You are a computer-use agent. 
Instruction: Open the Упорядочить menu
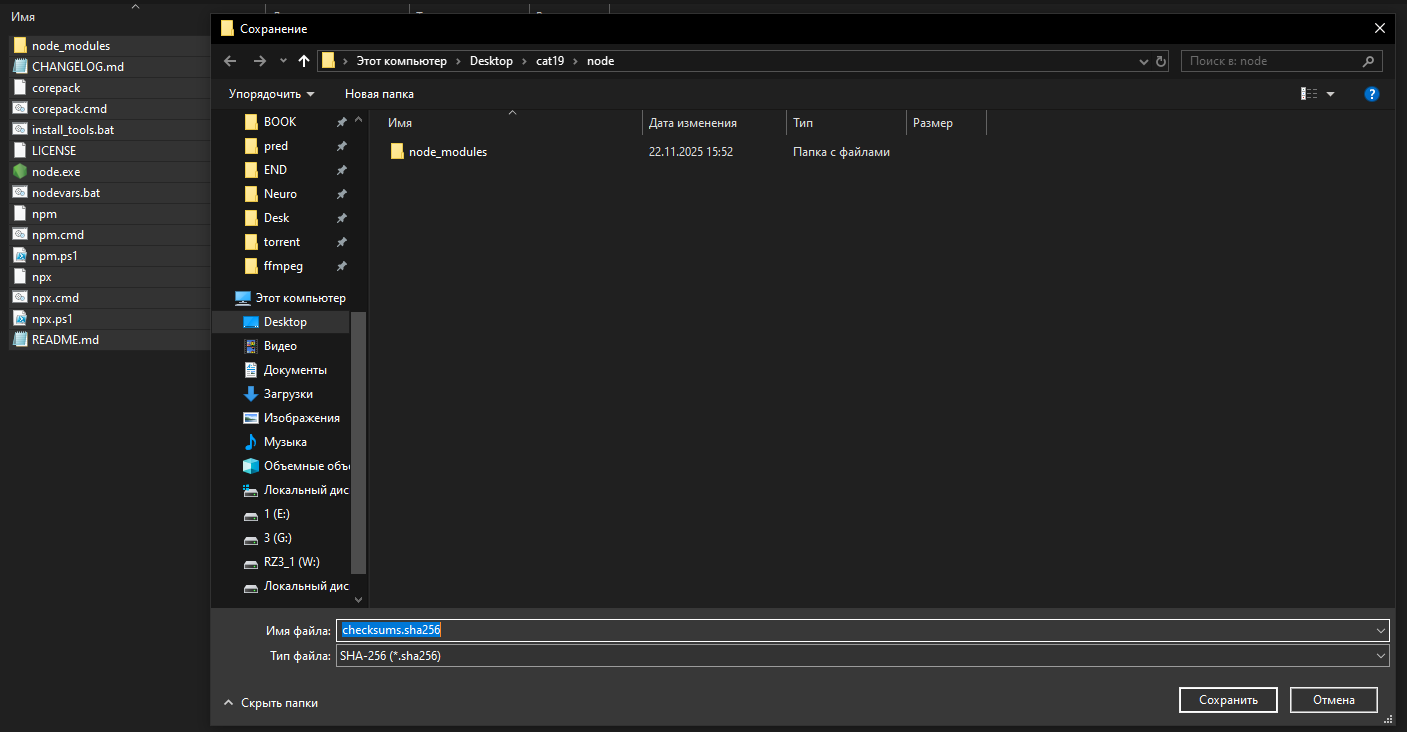pos(271,94)
